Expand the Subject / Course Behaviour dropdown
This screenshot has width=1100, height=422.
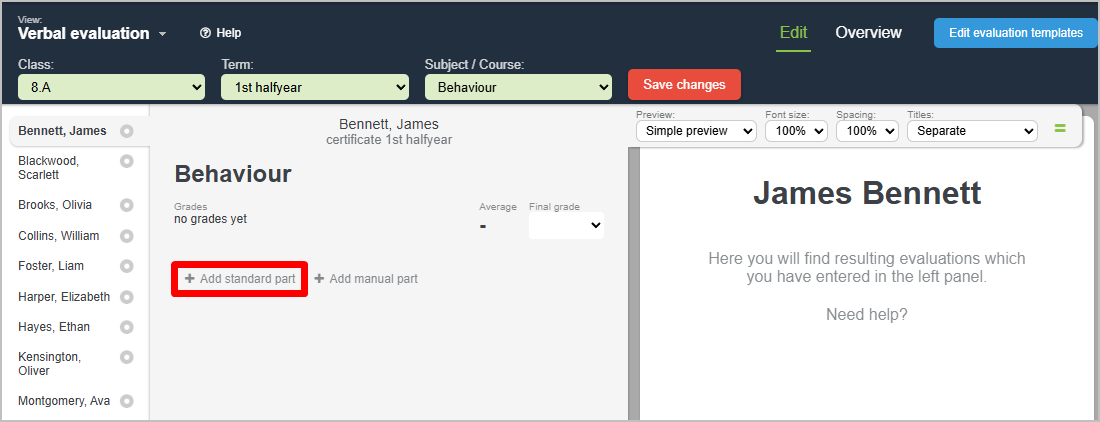click(x=518, y=88)
